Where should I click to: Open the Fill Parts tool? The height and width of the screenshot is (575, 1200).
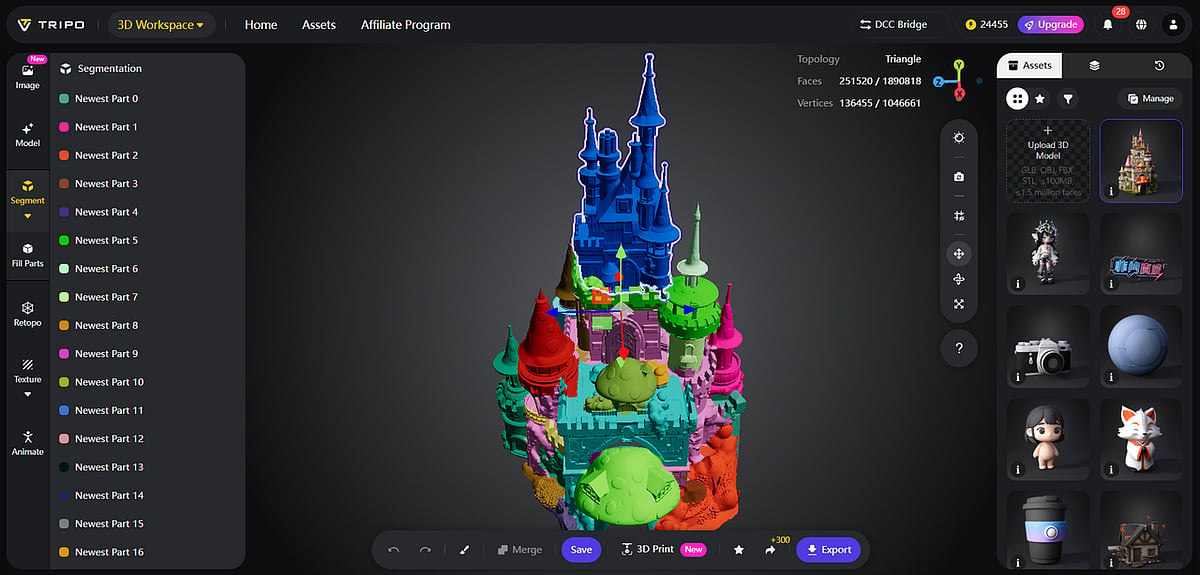point(28,255)
